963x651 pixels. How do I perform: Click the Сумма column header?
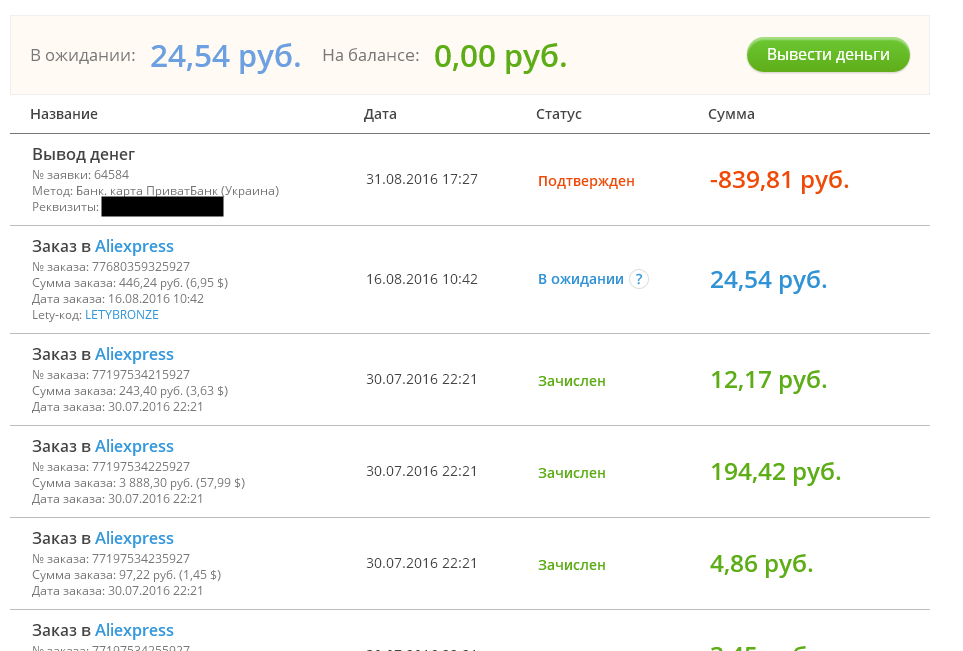(731, 114)
